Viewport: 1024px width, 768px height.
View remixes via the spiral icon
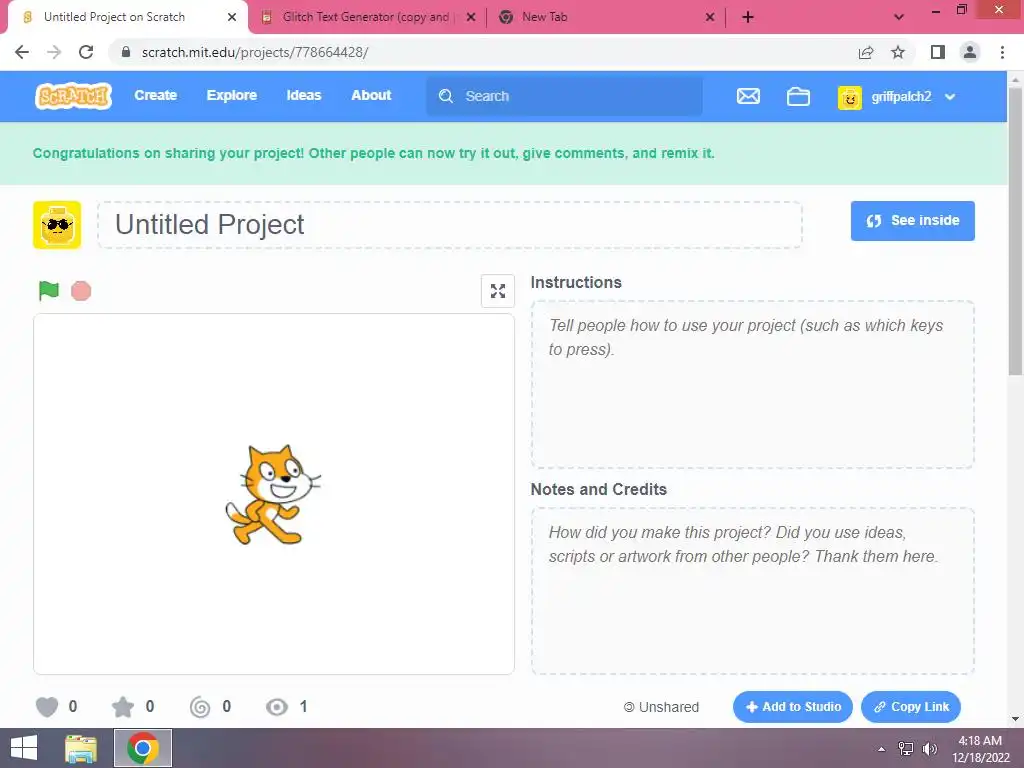(200, 707)
